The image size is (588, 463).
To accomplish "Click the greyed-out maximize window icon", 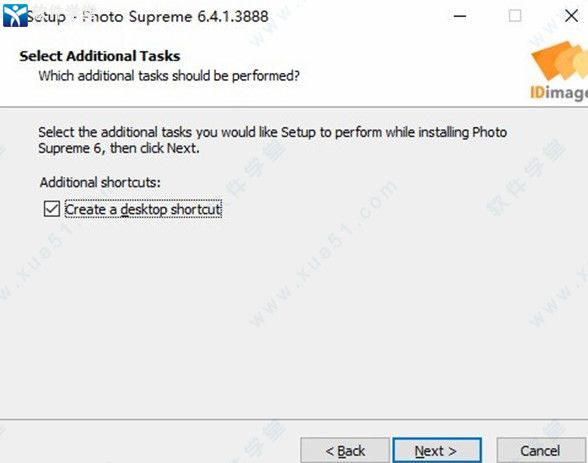I will [515, 16].
